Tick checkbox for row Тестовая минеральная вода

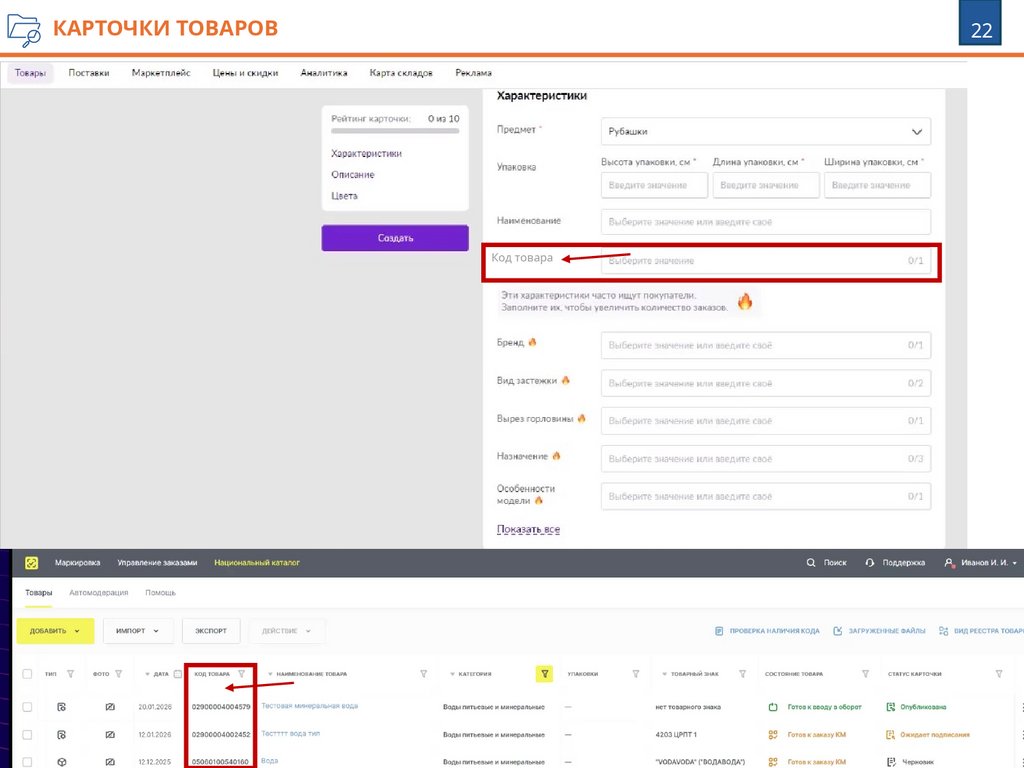tap(27, 707)
